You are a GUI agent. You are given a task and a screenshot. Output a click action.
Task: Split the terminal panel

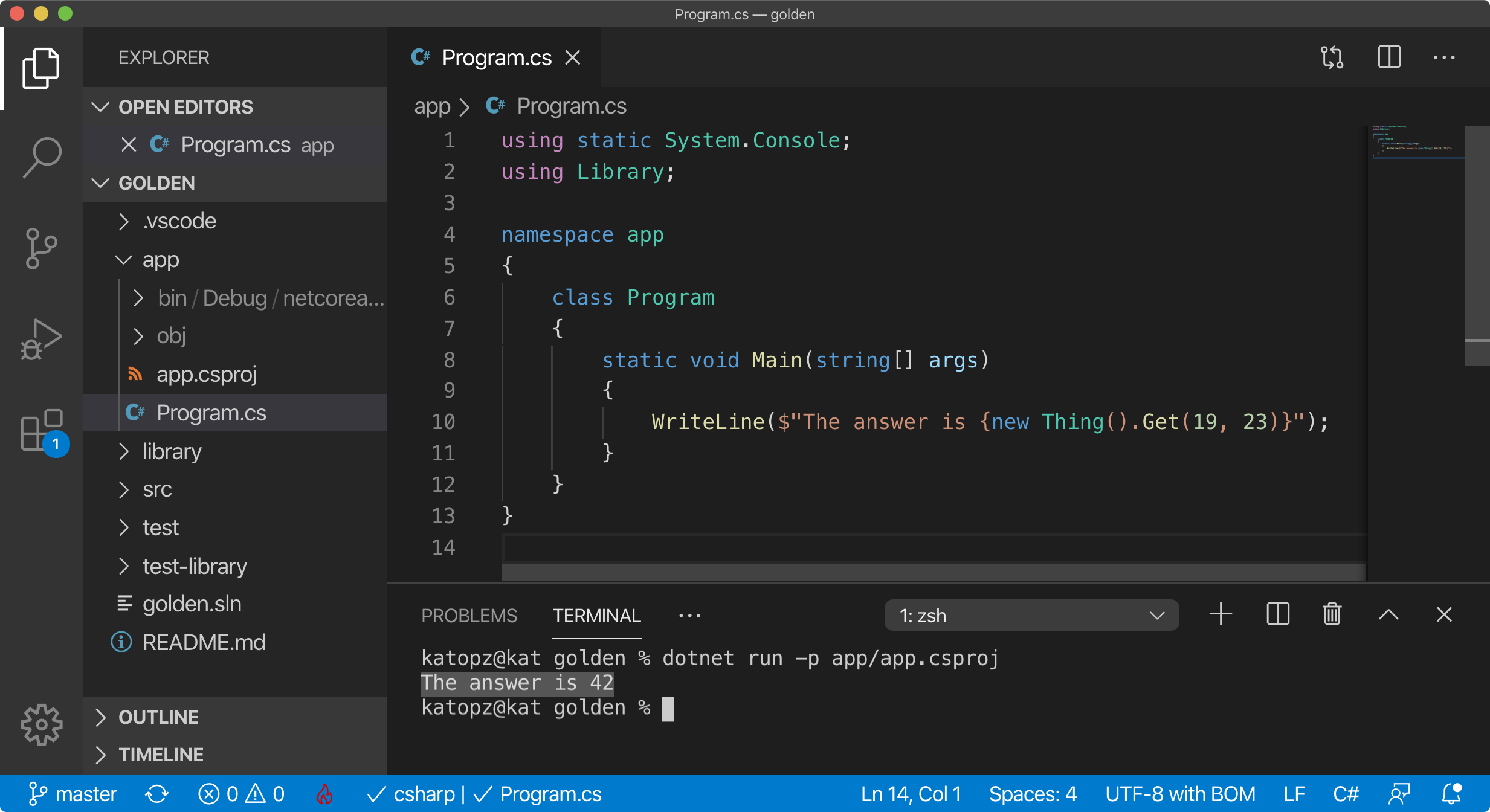(1277, 615)
